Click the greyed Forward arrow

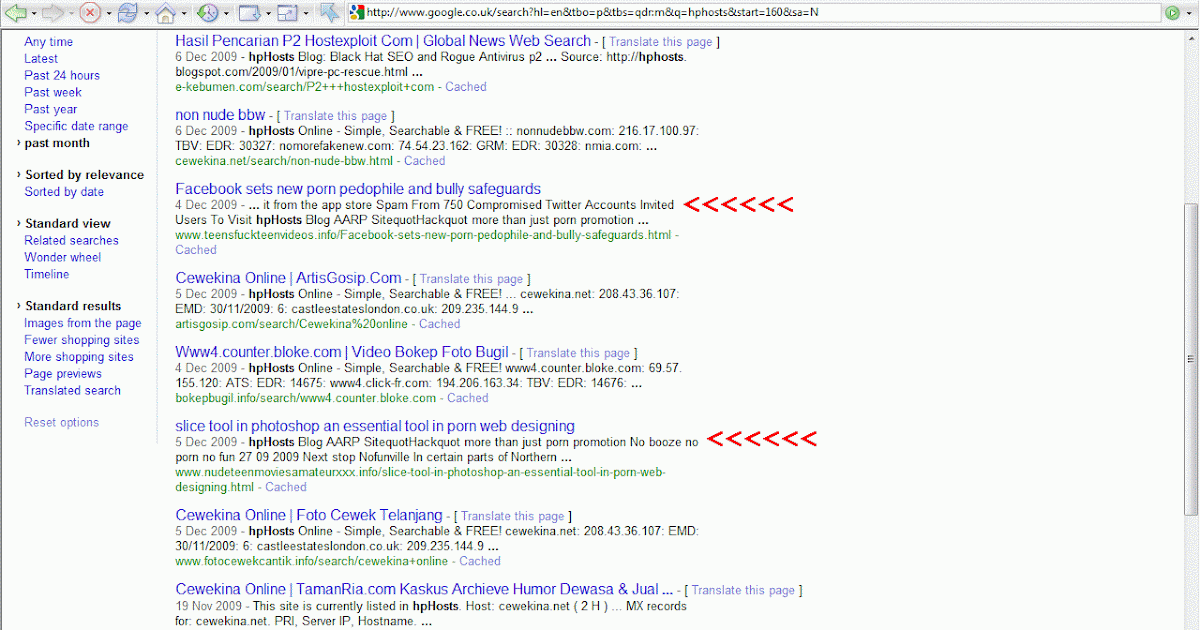52,13
